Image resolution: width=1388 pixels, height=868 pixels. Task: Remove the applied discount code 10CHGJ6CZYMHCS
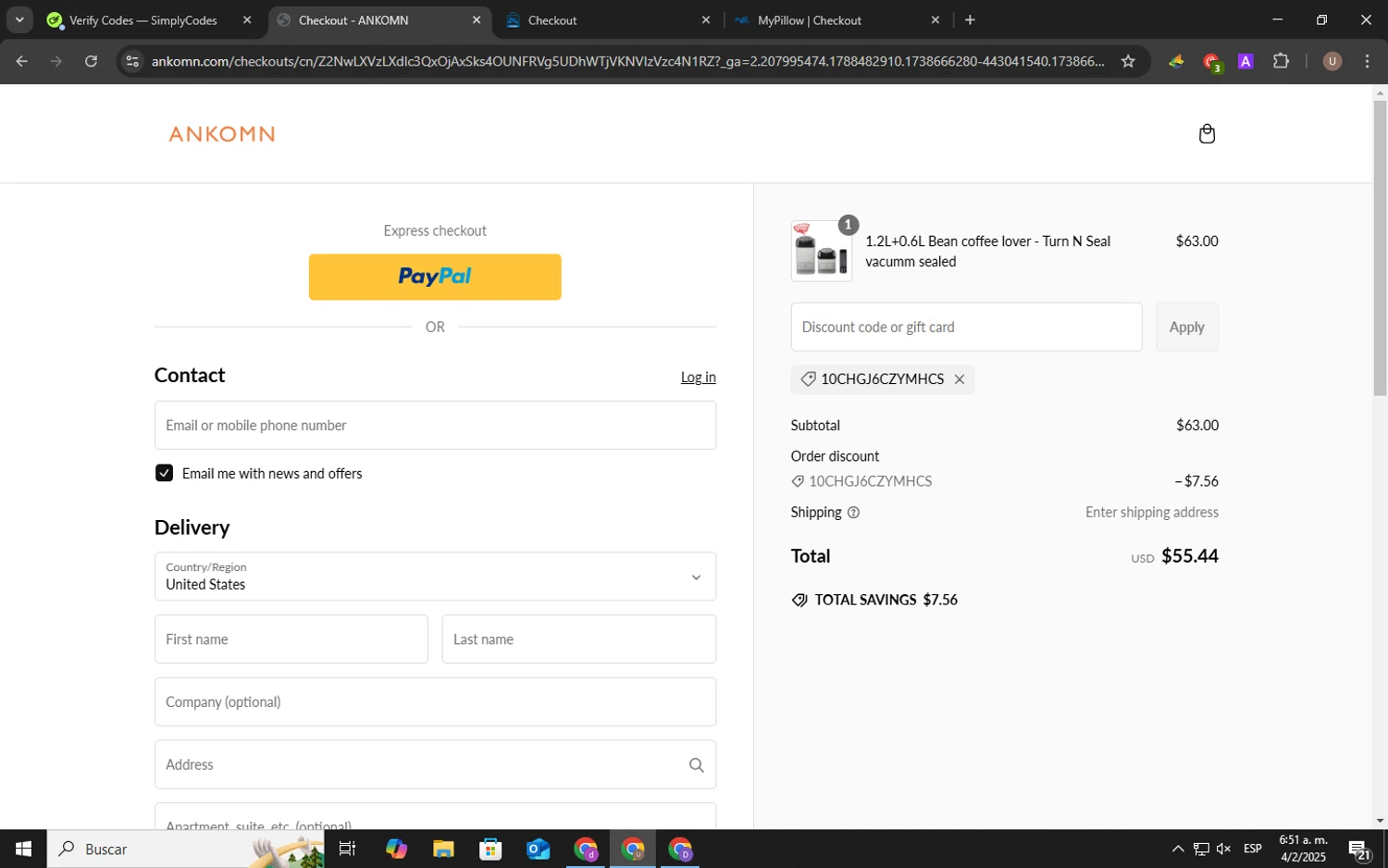click(960, 379)
